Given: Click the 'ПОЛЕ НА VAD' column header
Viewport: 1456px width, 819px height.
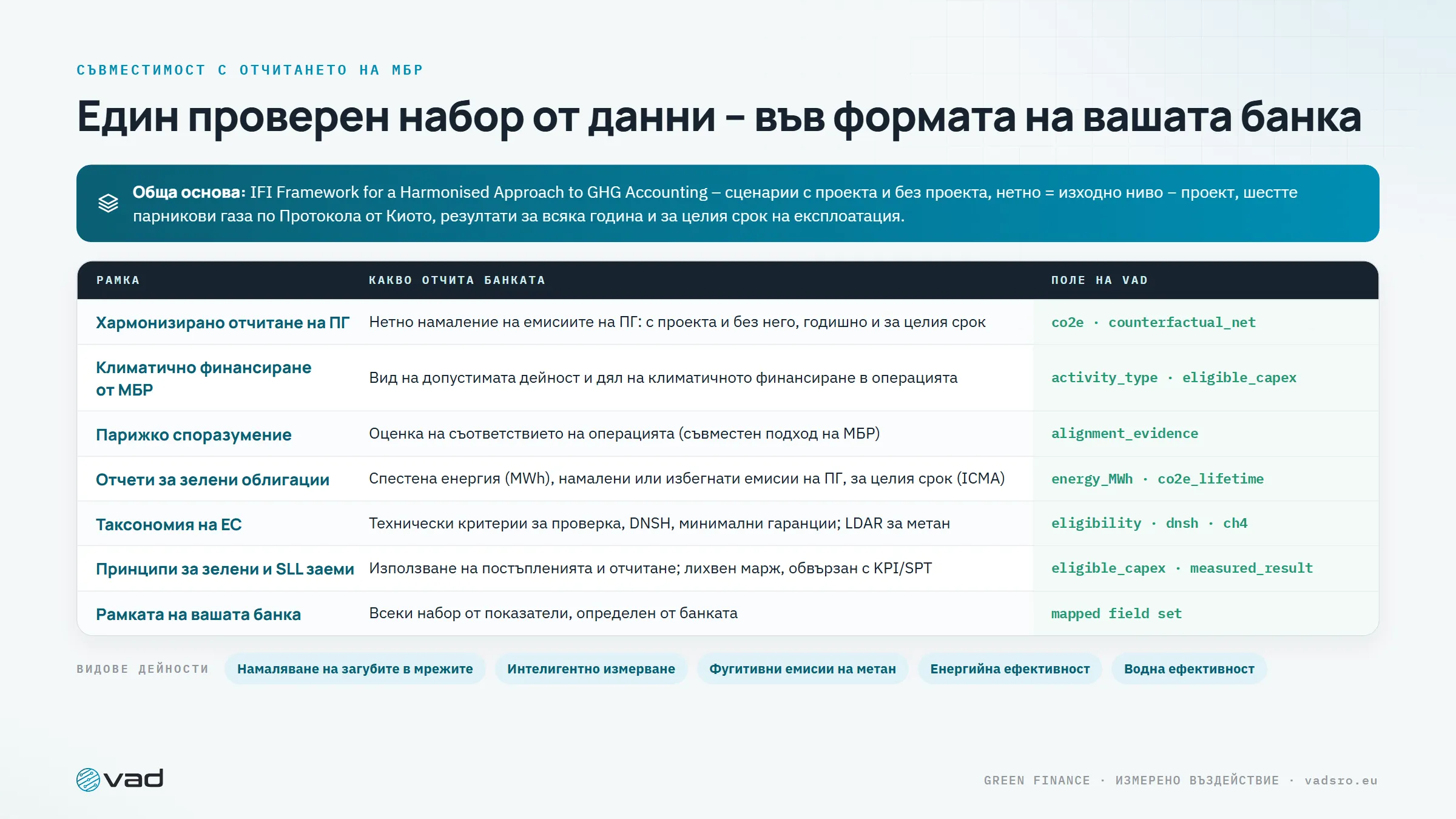Looking at the screenshot, I should click(1099, 280).
